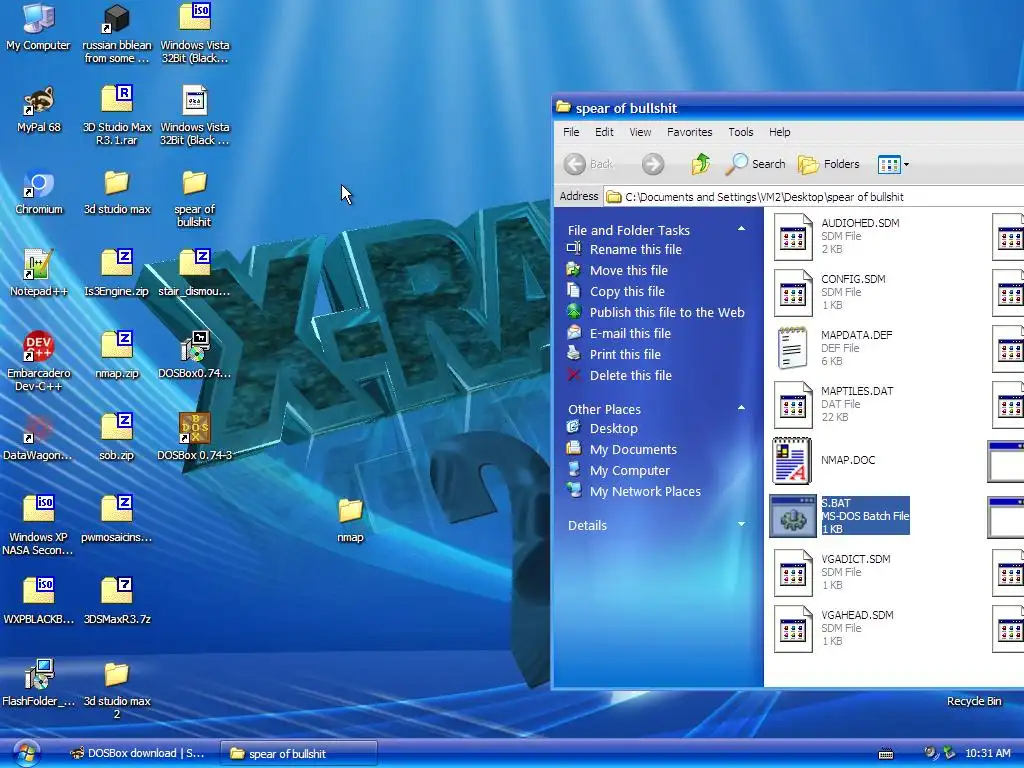Click Delete this file link

pos(630,375)
